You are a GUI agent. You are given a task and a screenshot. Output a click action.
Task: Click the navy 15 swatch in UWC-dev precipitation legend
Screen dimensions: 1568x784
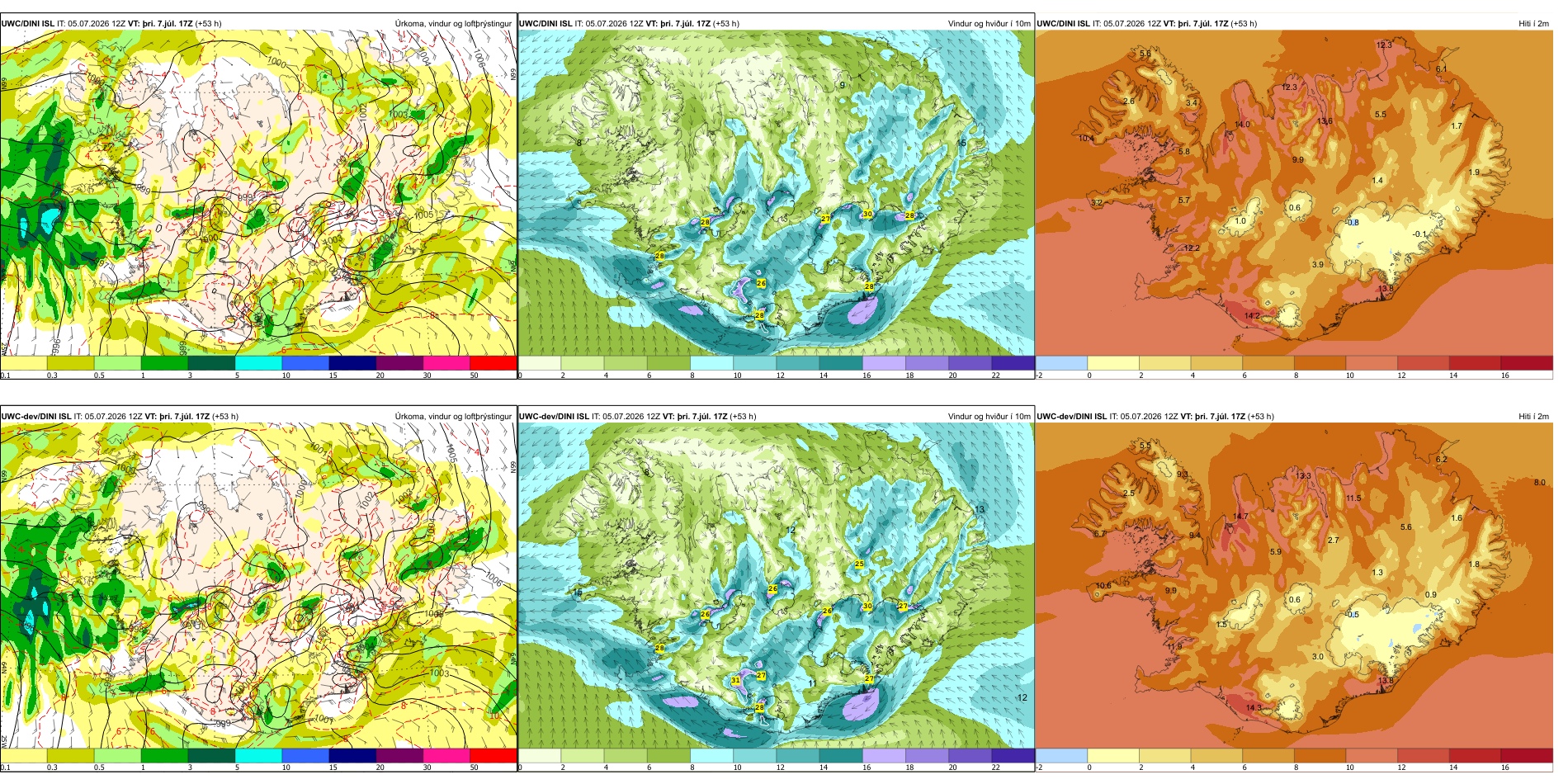pyautogui.click(x=352, y=756)
